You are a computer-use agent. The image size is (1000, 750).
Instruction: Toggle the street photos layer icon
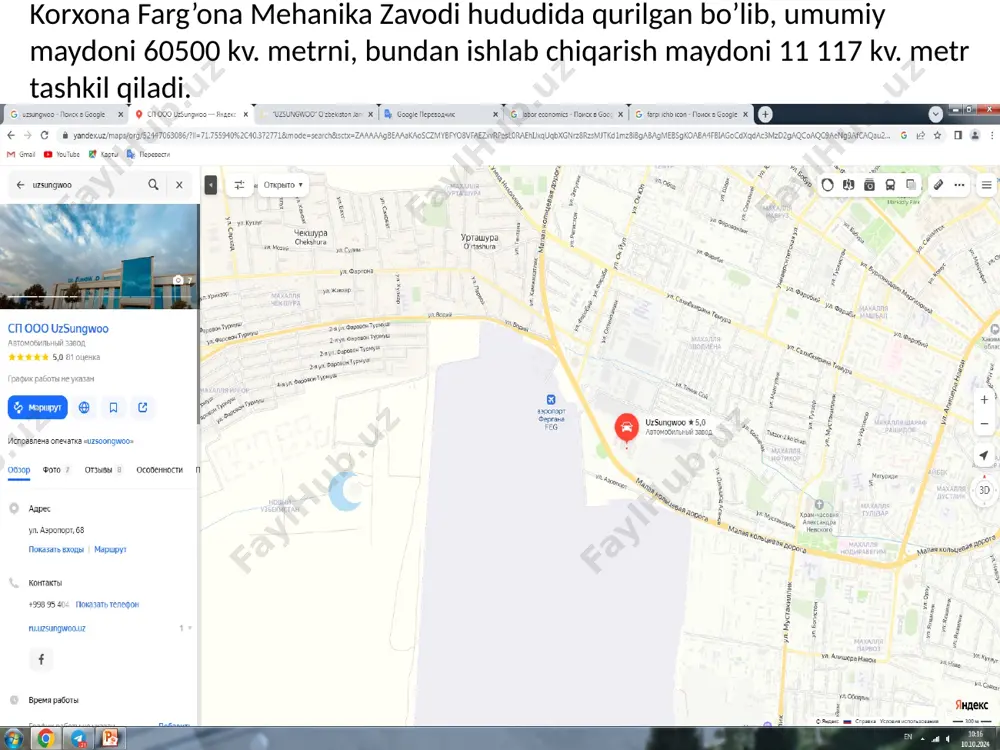[869, 185]
